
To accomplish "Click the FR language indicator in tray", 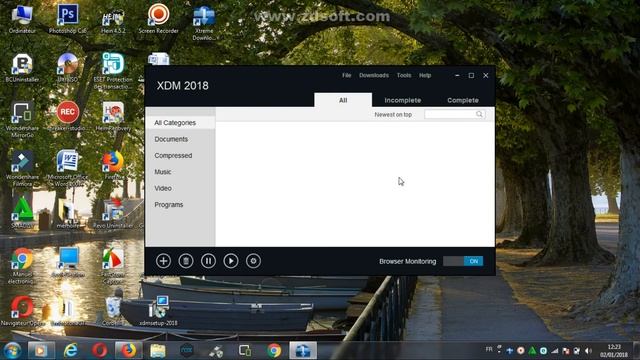I will coord(489,349).
